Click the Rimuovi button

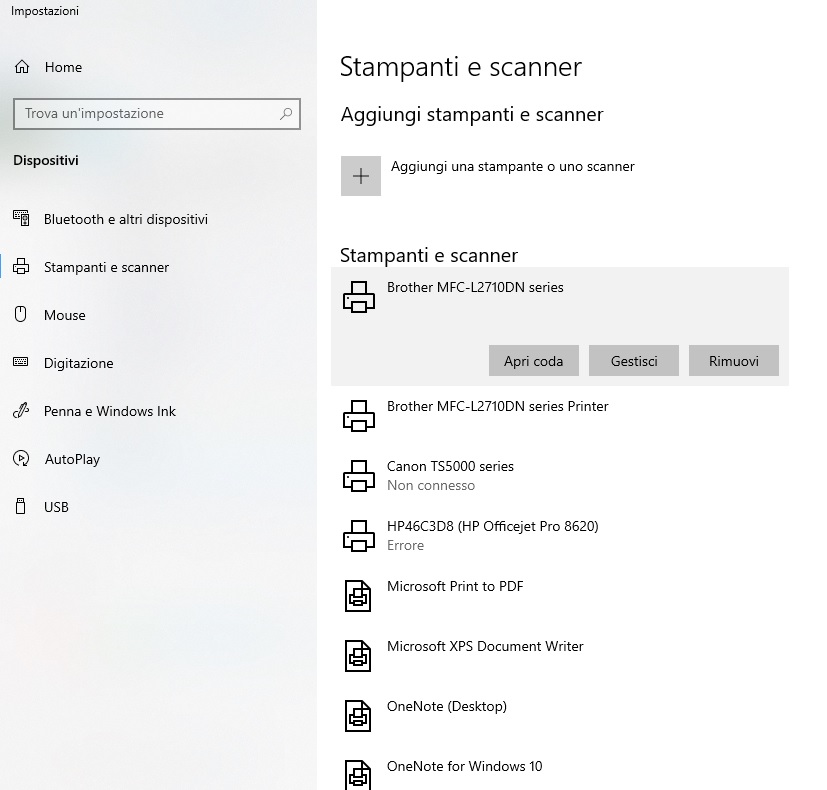tap(734, 361)
